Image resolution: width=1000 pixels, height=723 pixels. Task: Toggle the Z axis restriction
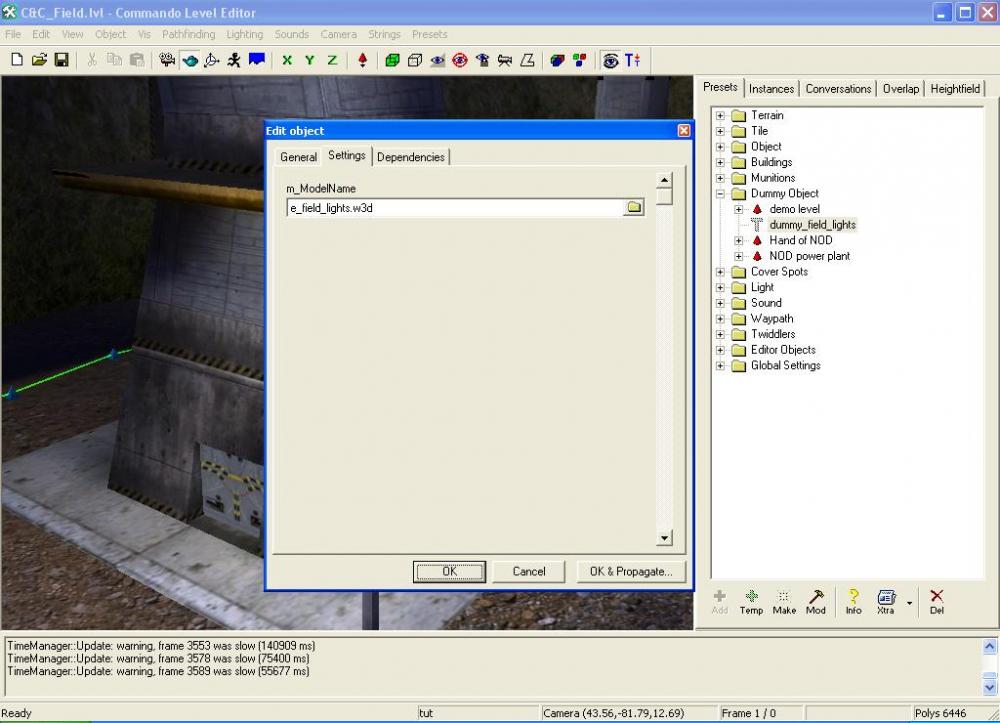[332, 60]
